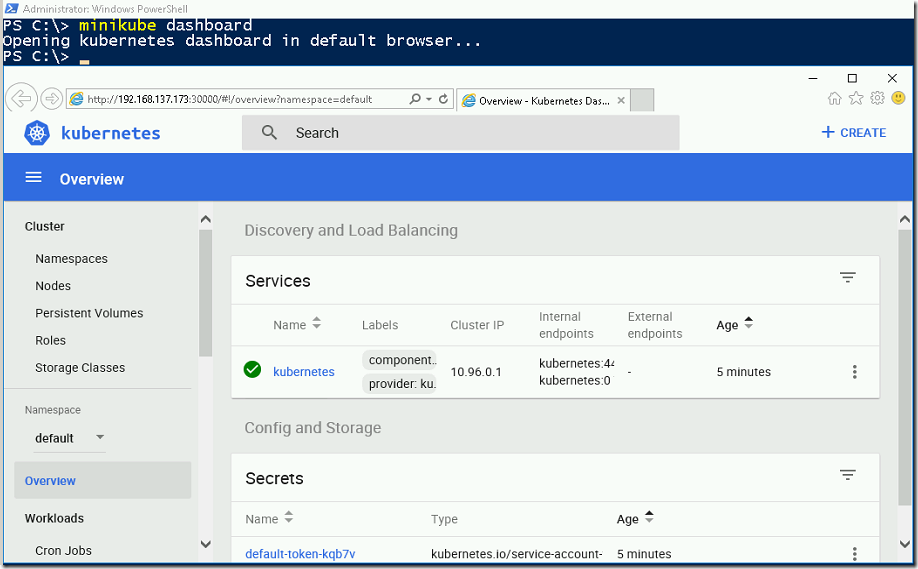Click kubernetes.io/service-account type text
Image resolution: width=918 pixels, height=569 pixels.
517,554
